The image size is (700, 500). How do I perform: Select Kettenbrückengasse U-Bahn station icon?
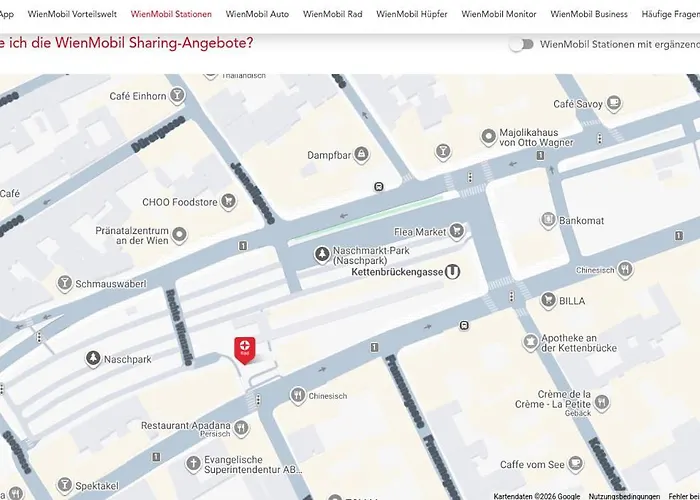[452, 271]
